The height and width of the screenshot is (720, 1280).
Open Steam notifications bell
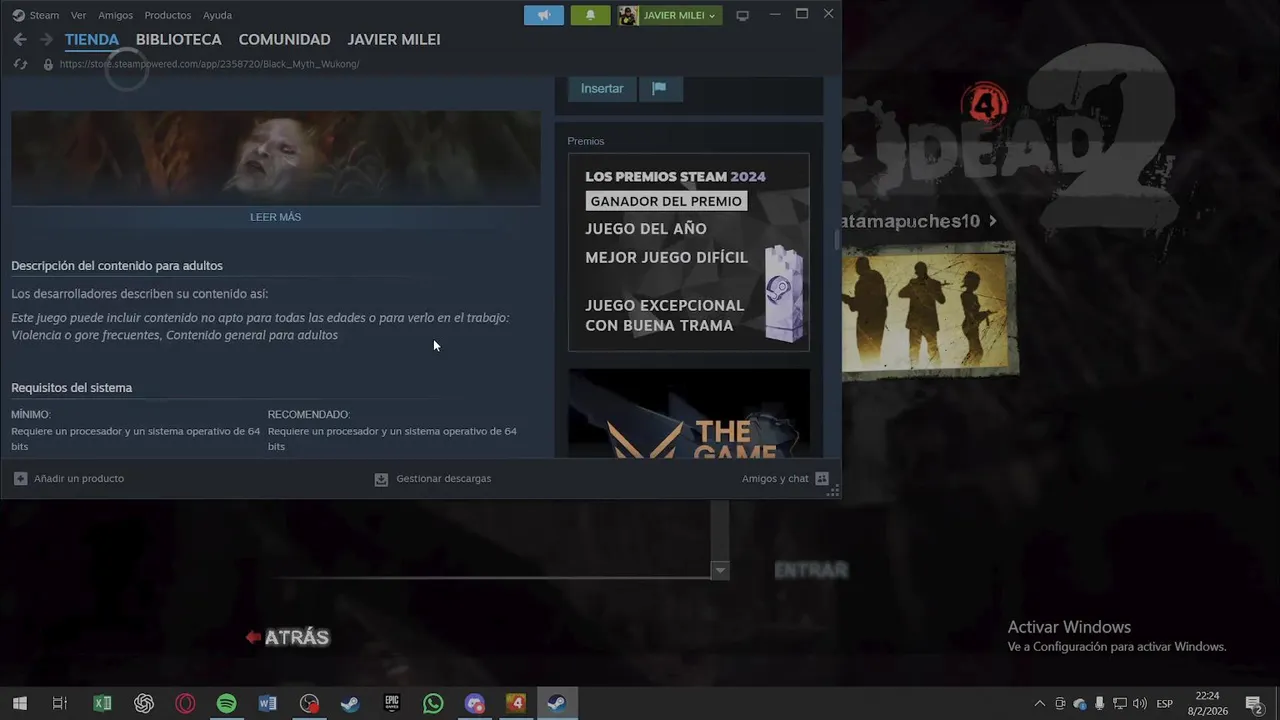tap(590, 15)
